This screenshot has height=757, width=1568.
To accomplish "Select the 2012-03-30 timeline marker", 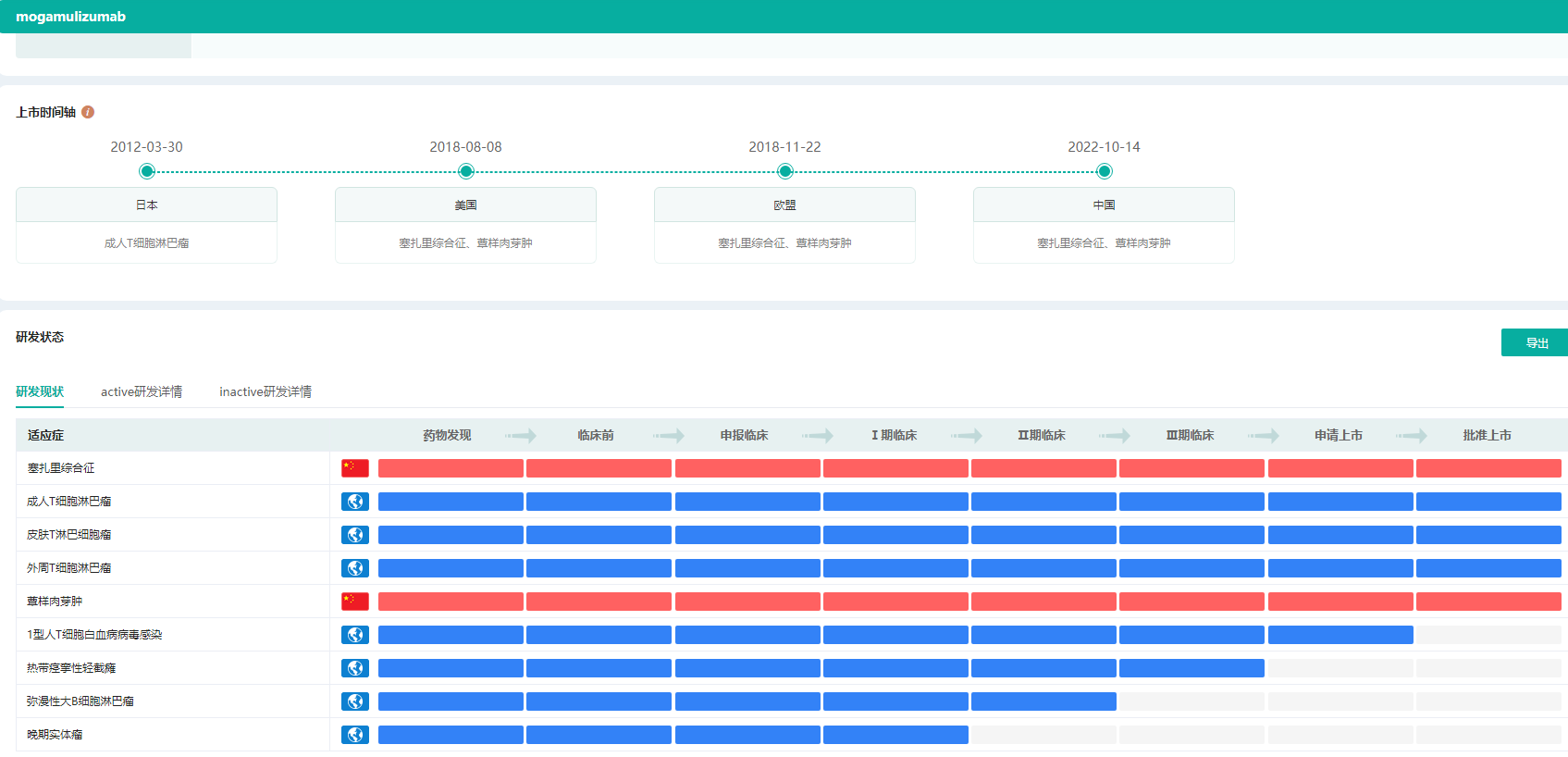I will point(147,171).
